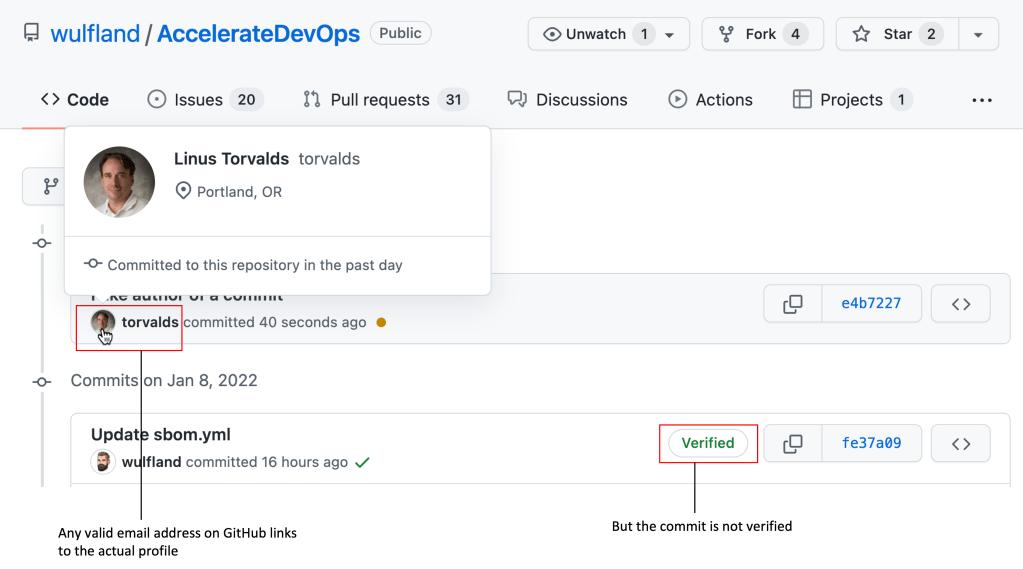This screenshot has height=569, width=1023.
Task: Click 'Committed to this repository in the past day'
Action: (254, 265)
